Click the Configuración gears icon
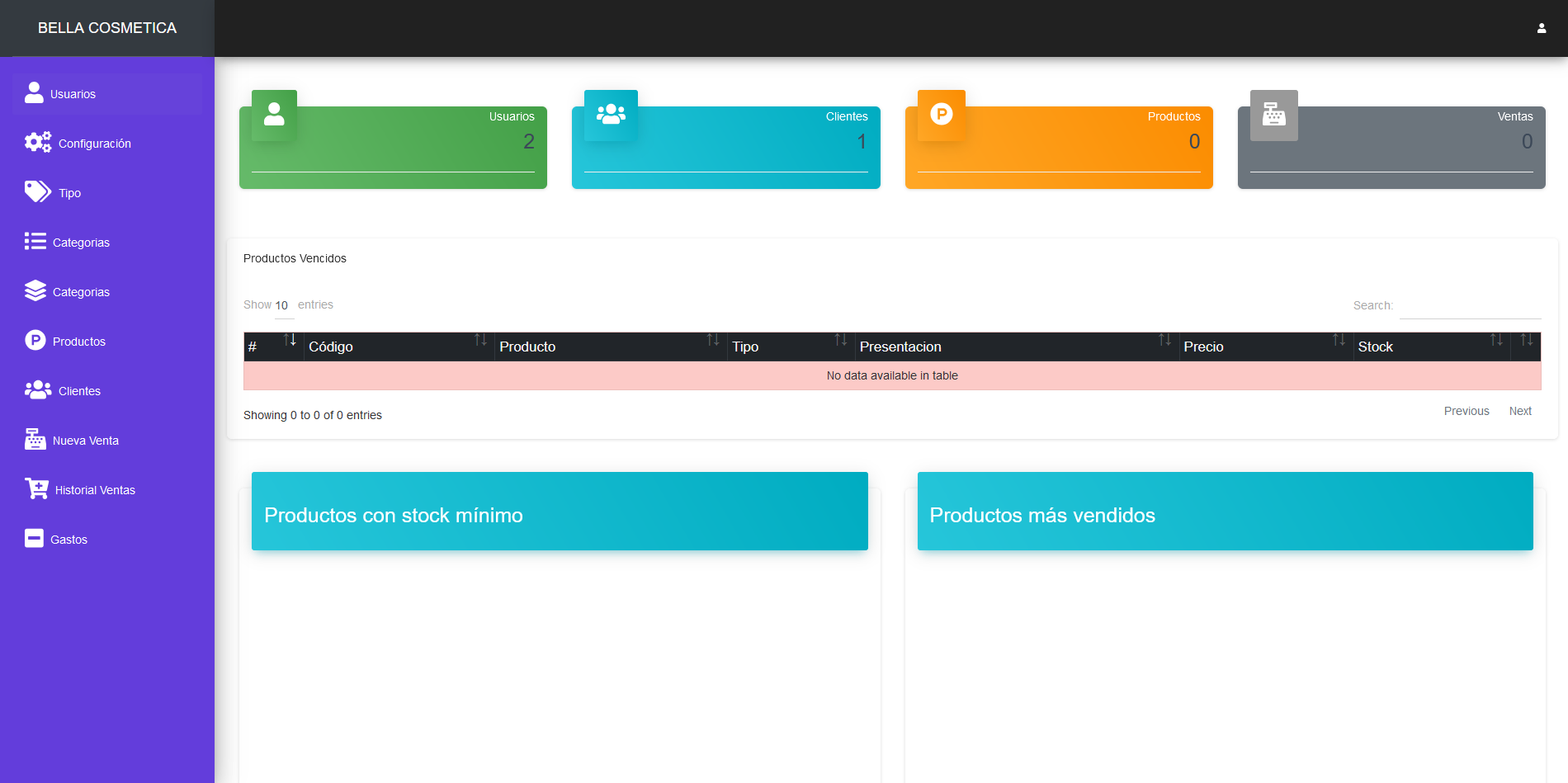Screen dimensions: 1568x783 (x=38, y=142)
